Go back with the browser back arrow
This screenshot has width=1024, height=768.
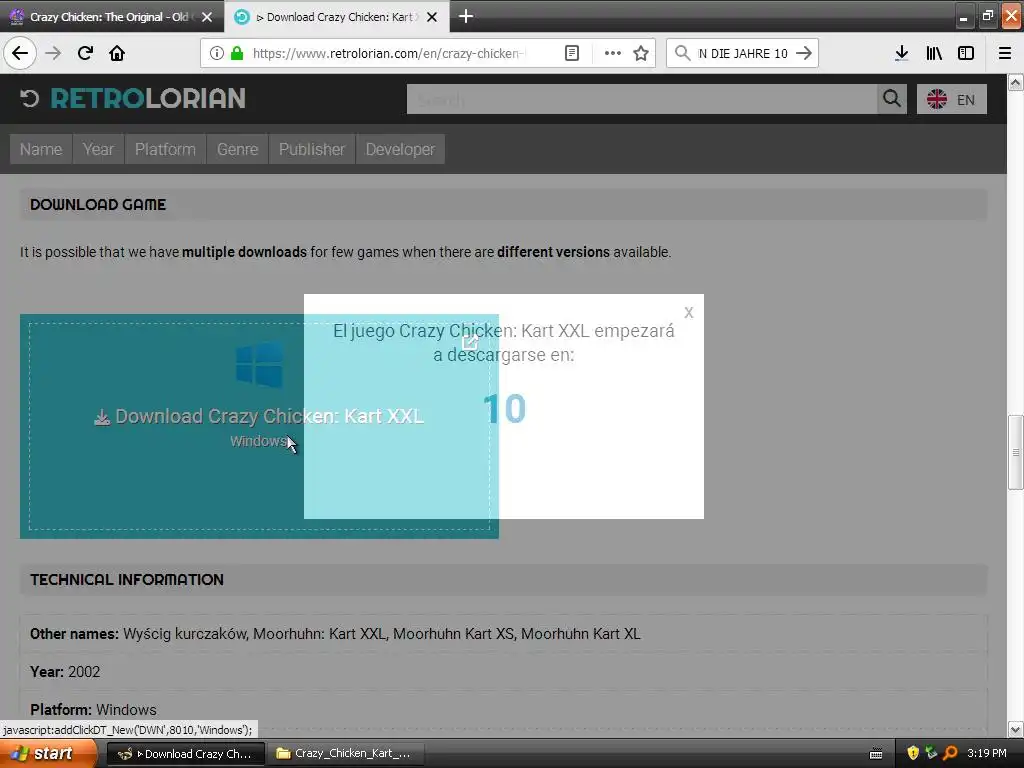click(x=20, y=53)
